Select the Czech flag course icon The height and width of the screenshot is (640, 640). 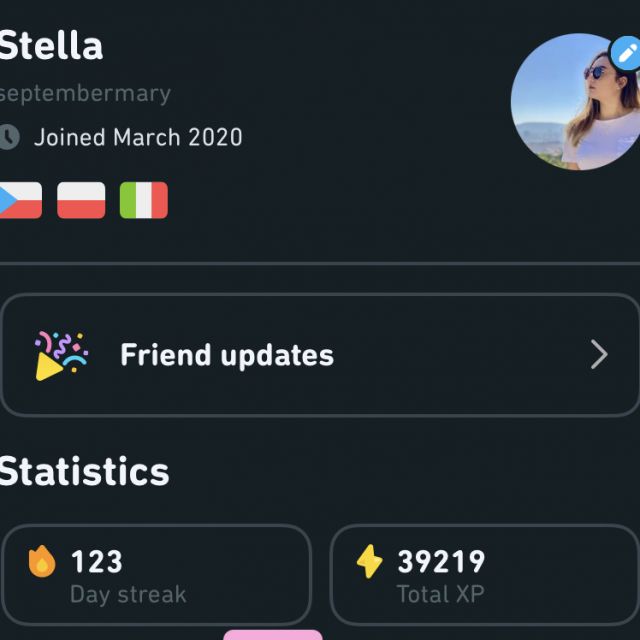20,200
